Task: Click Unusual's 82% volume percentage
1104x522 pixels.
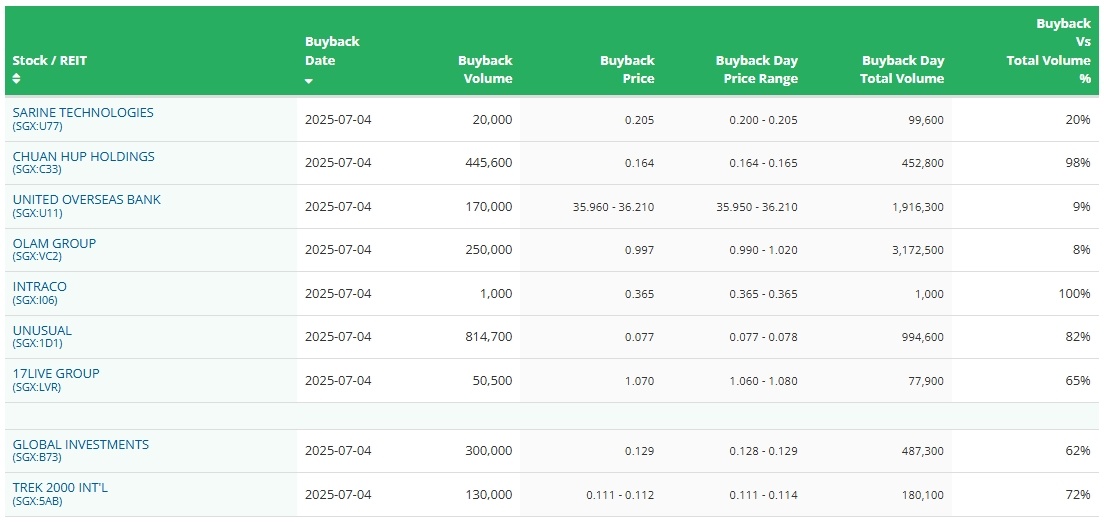Action: click(1078, 337)
